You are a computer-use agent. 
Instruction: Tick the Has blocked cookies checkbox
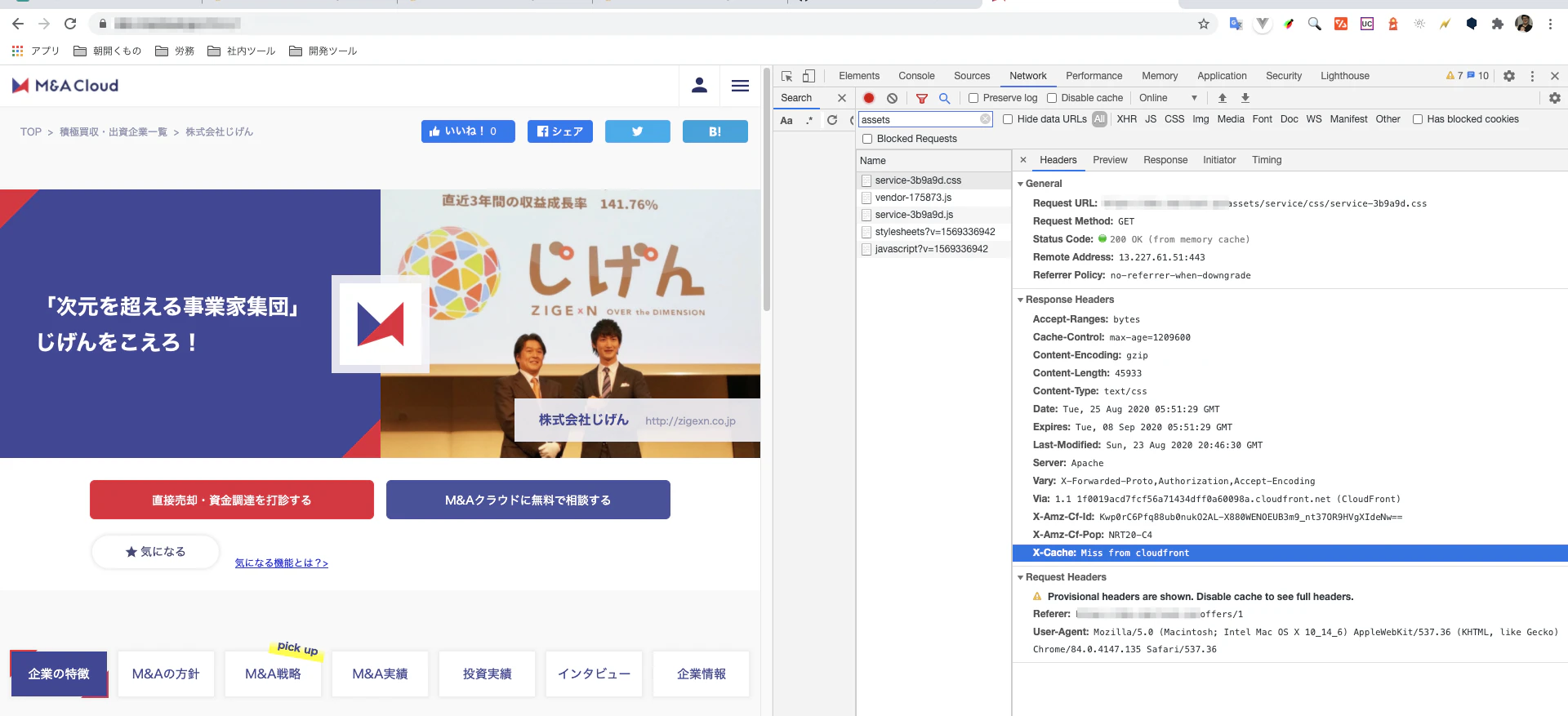click(1418, 119)
